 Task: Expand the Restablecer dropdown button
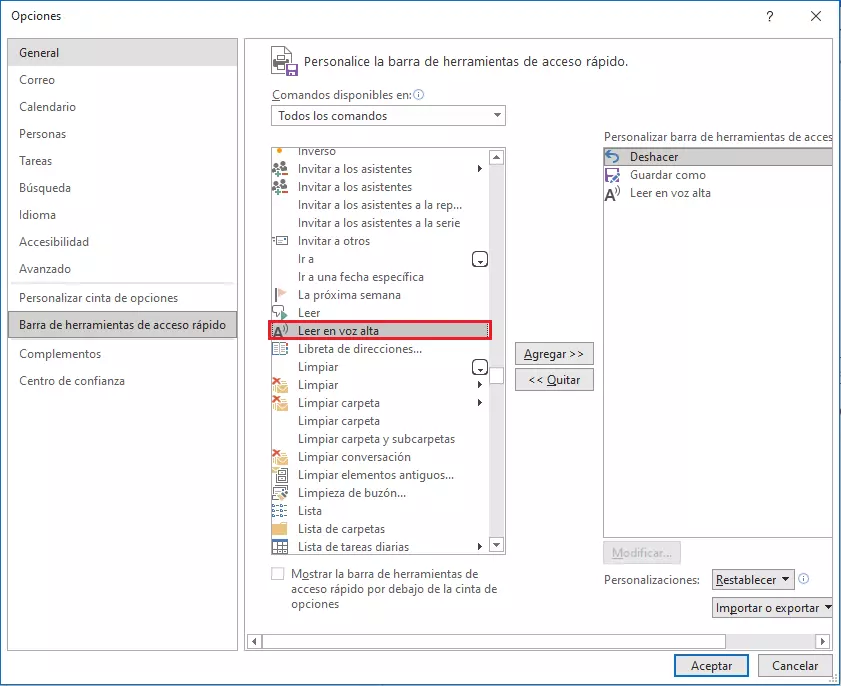click(x=753, y=580)
